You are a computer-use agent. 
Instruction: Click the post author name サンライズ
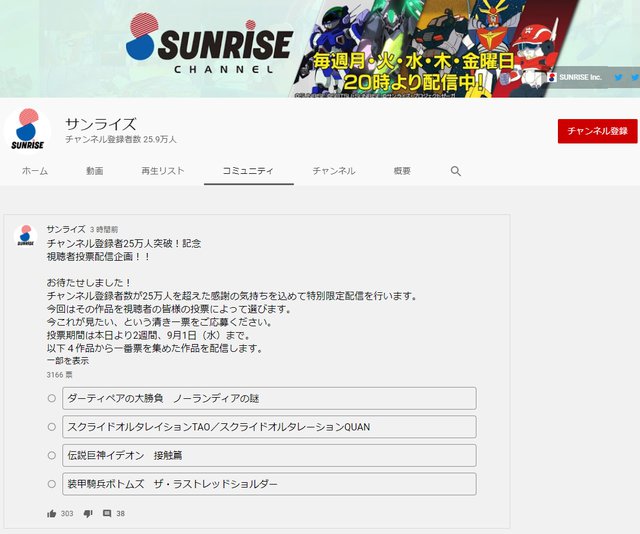[66, 229]
